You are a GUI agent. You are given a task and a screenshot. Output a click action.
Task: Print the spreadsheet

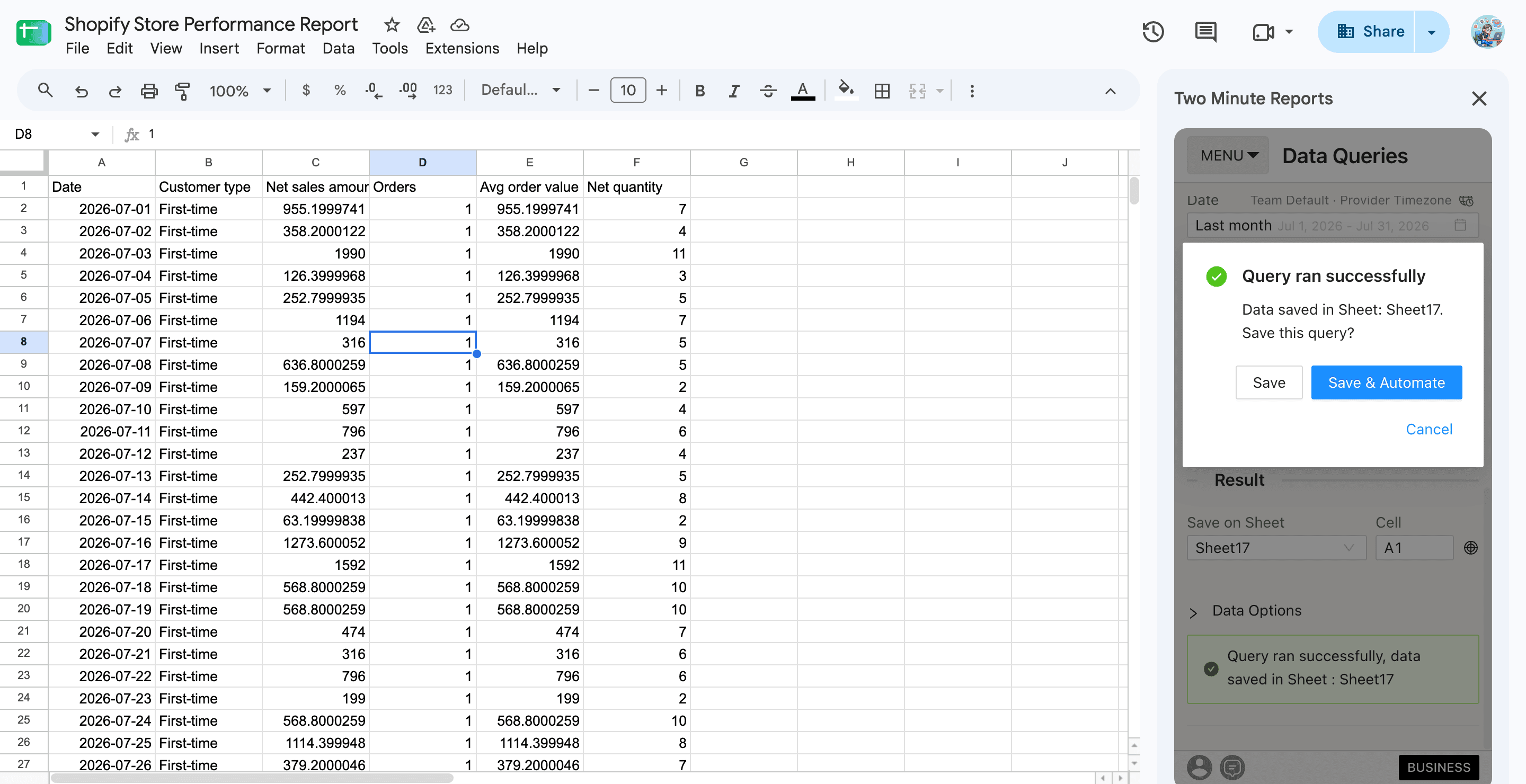149,91
